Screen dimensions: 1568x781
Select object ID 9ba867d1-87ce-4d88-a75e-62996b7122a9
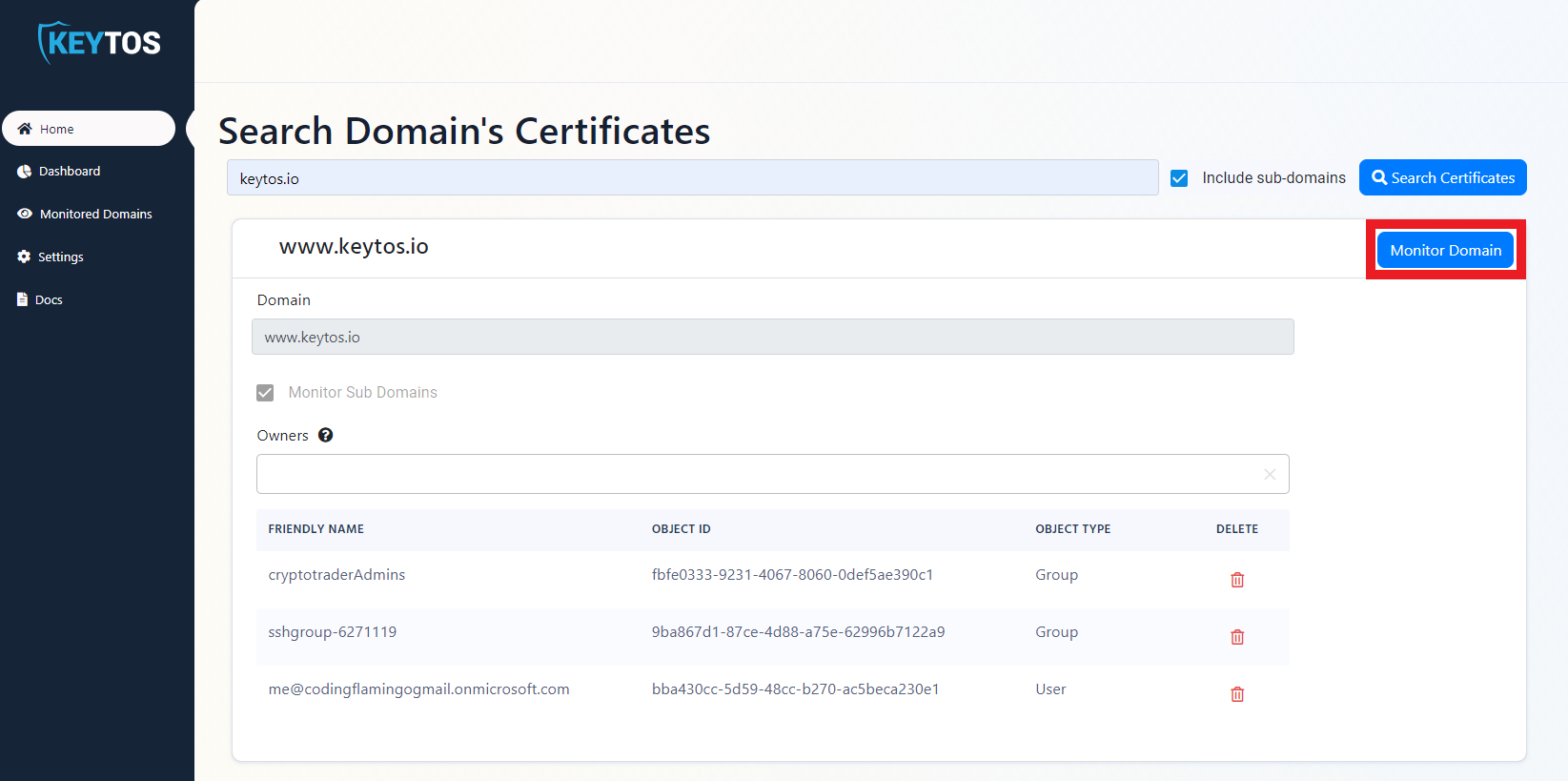(798, 632)
